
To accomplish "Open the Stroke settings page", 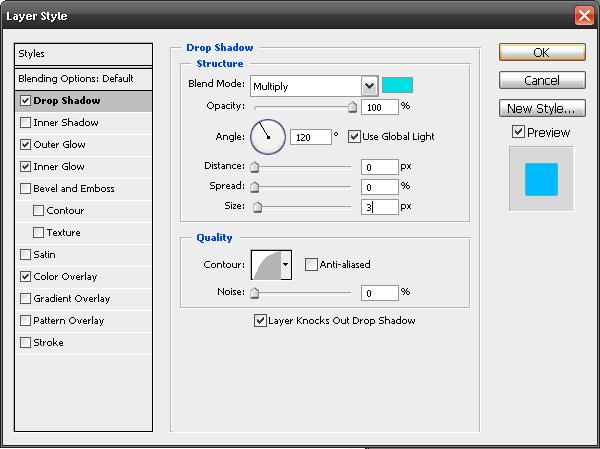I will (x=48, y=343).
